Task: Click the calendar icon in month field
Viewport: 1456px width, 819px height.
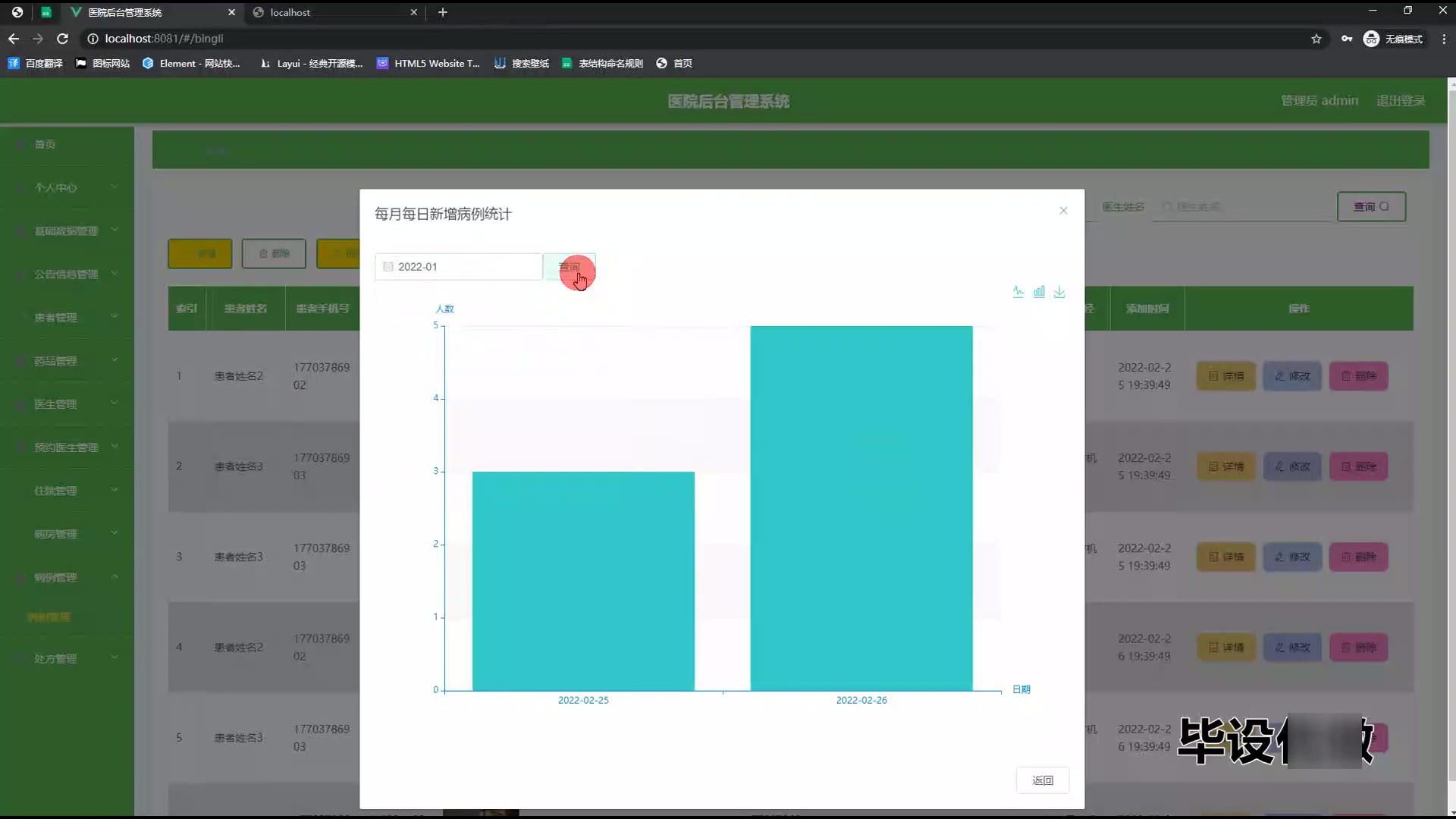Action: [388, 267]
